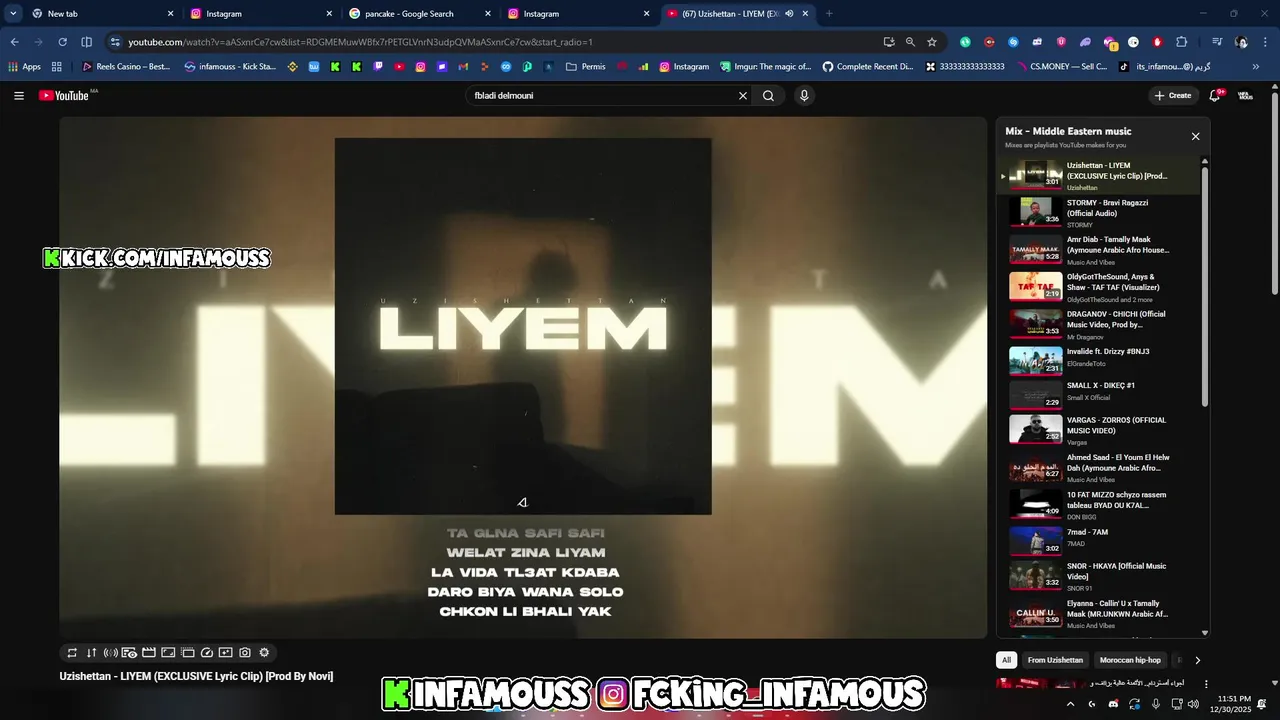The image size is (1280, 720).
Task: Open the infamouss - Kick Sta... bookmark
Action: coord(230,67)
